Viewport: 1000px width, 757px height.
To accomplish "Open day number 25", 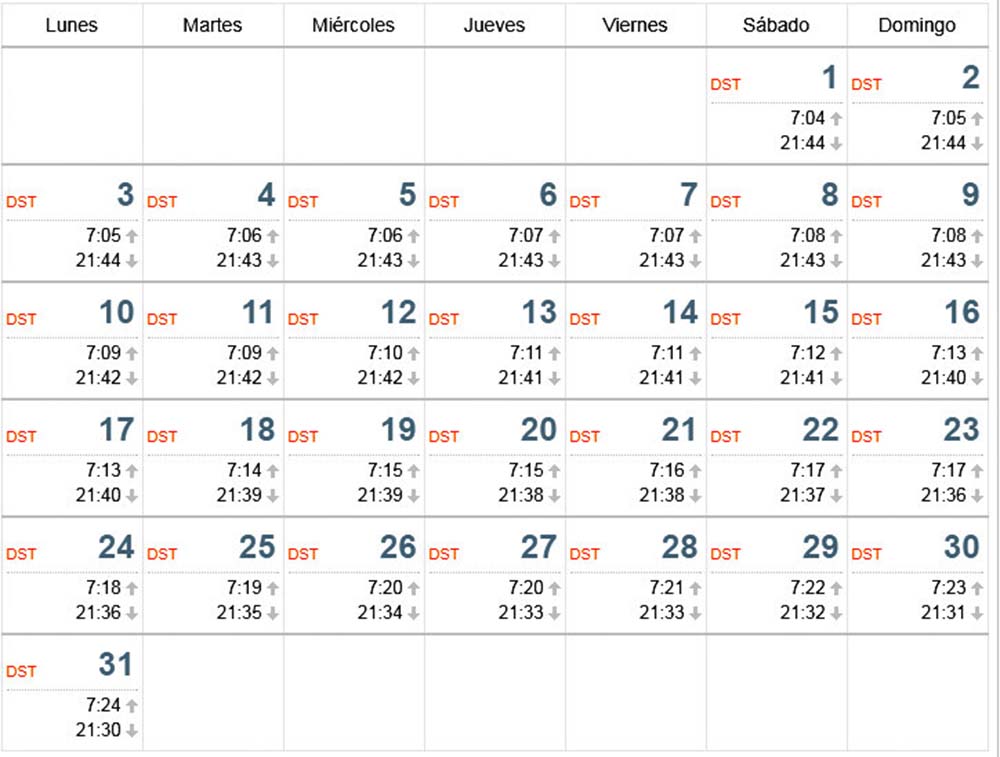I will (x=257, y=547).
